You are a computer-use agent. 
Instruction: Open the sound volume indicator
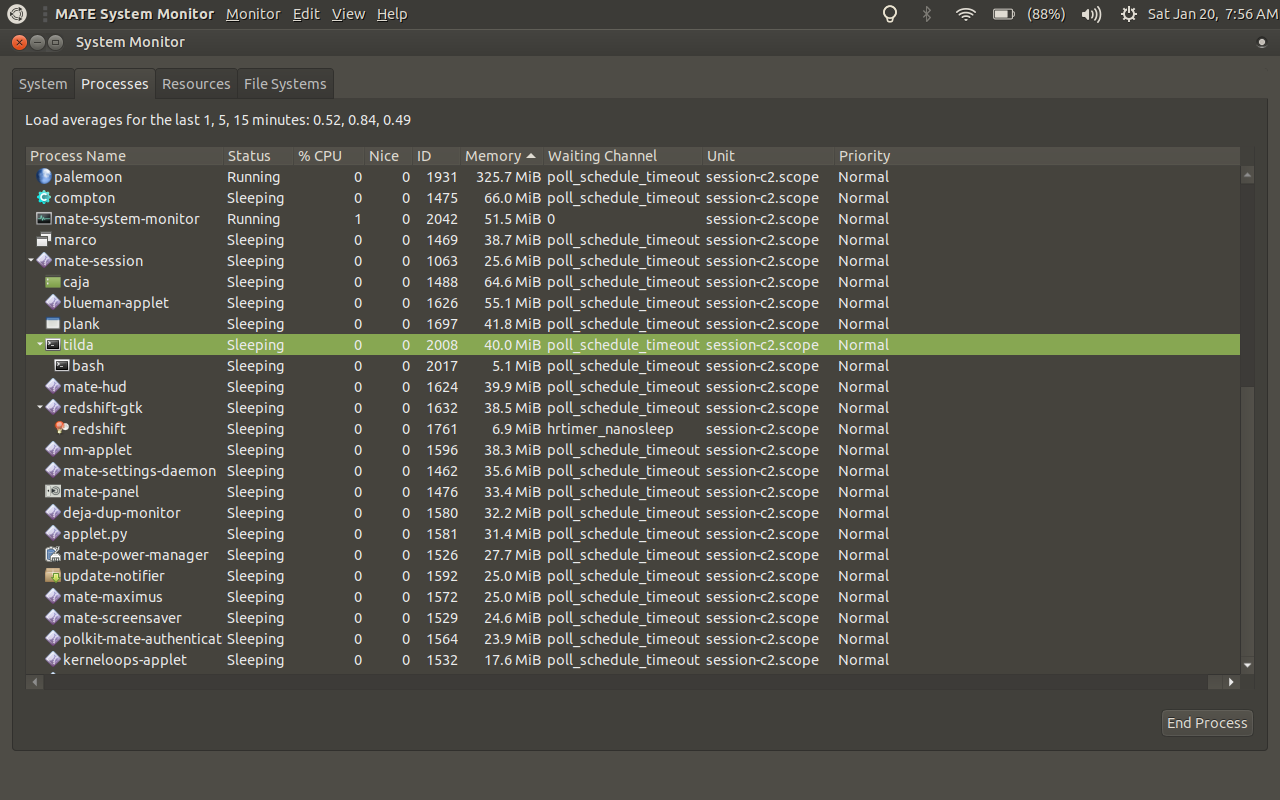[1091, 14]
